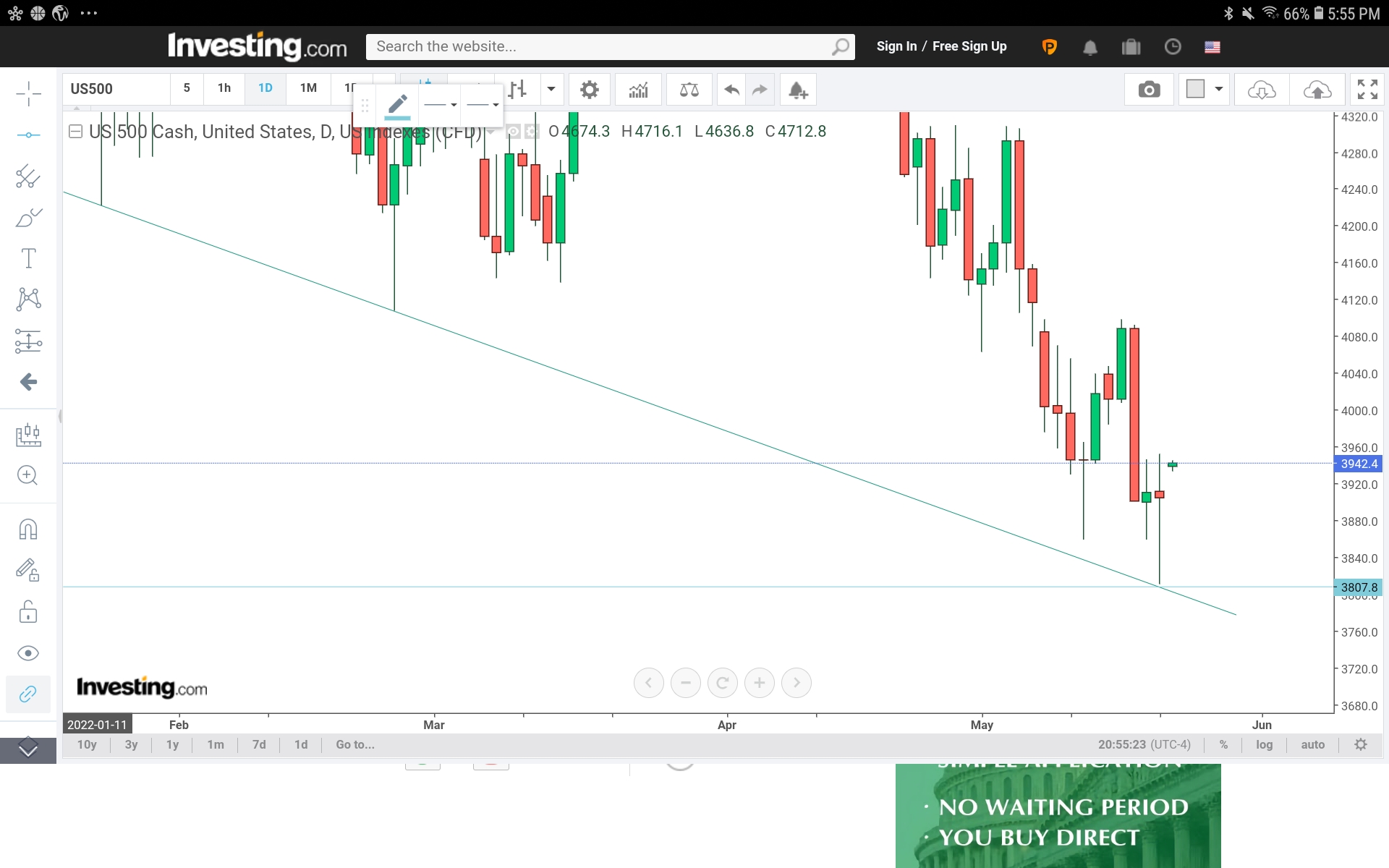Click the compare symbols scales icon
The width and height of the screenshot is (1389, 868).
coord(689,90)
